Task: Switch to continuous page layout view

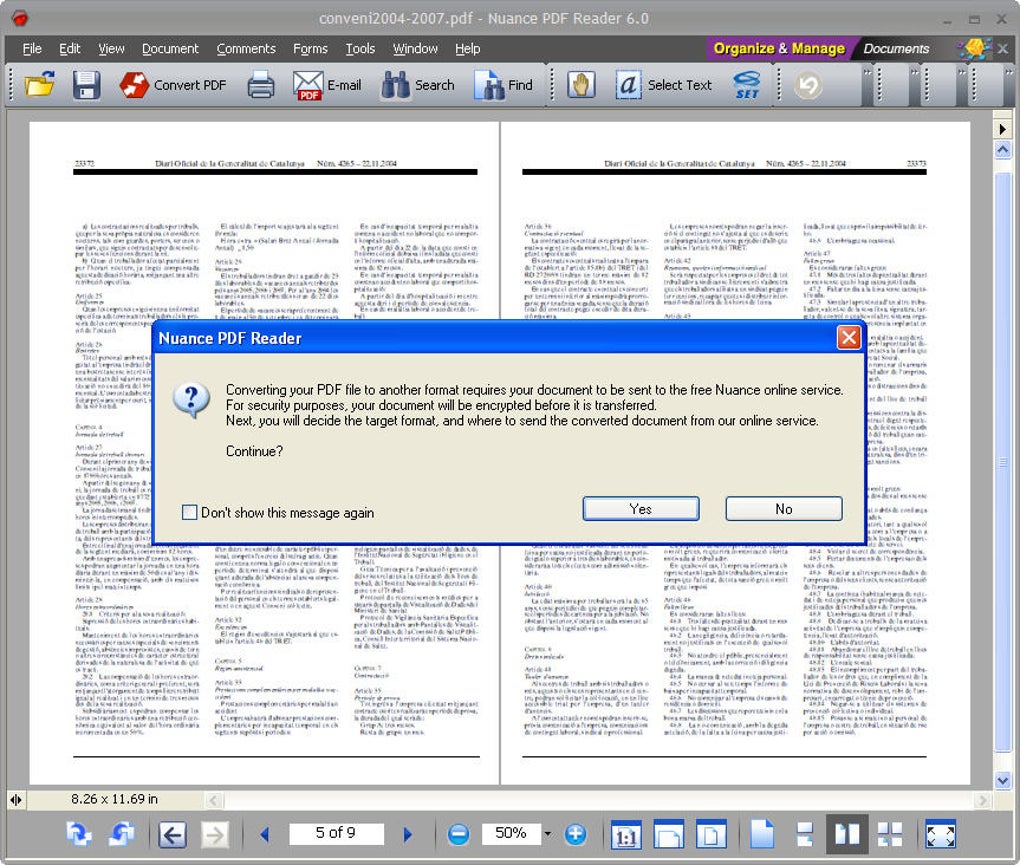Action: (x=805, y=834)
